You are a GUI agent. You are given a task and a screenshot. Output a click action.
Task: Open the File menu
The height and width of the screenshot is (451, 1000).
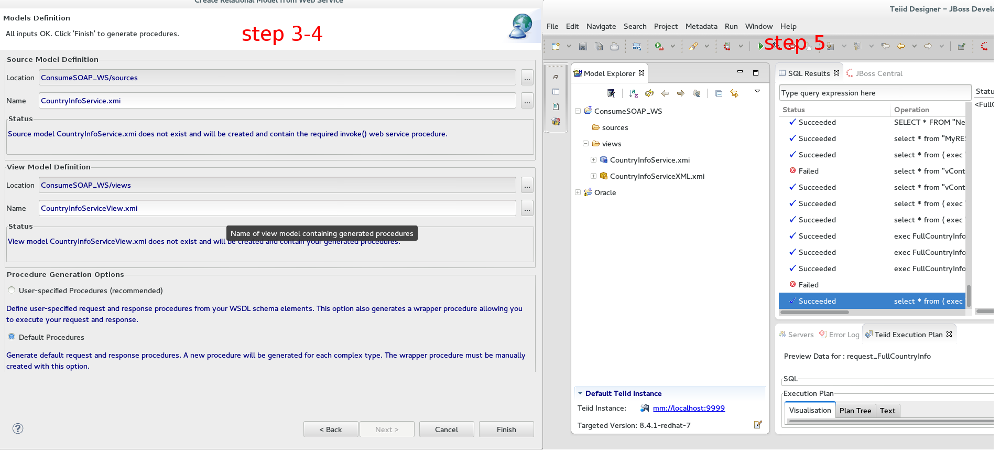552,26
